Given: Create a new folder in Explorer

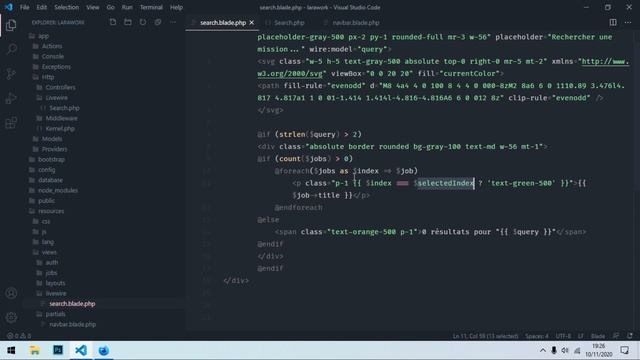Looking at the screenshot, I should (128, 22).
